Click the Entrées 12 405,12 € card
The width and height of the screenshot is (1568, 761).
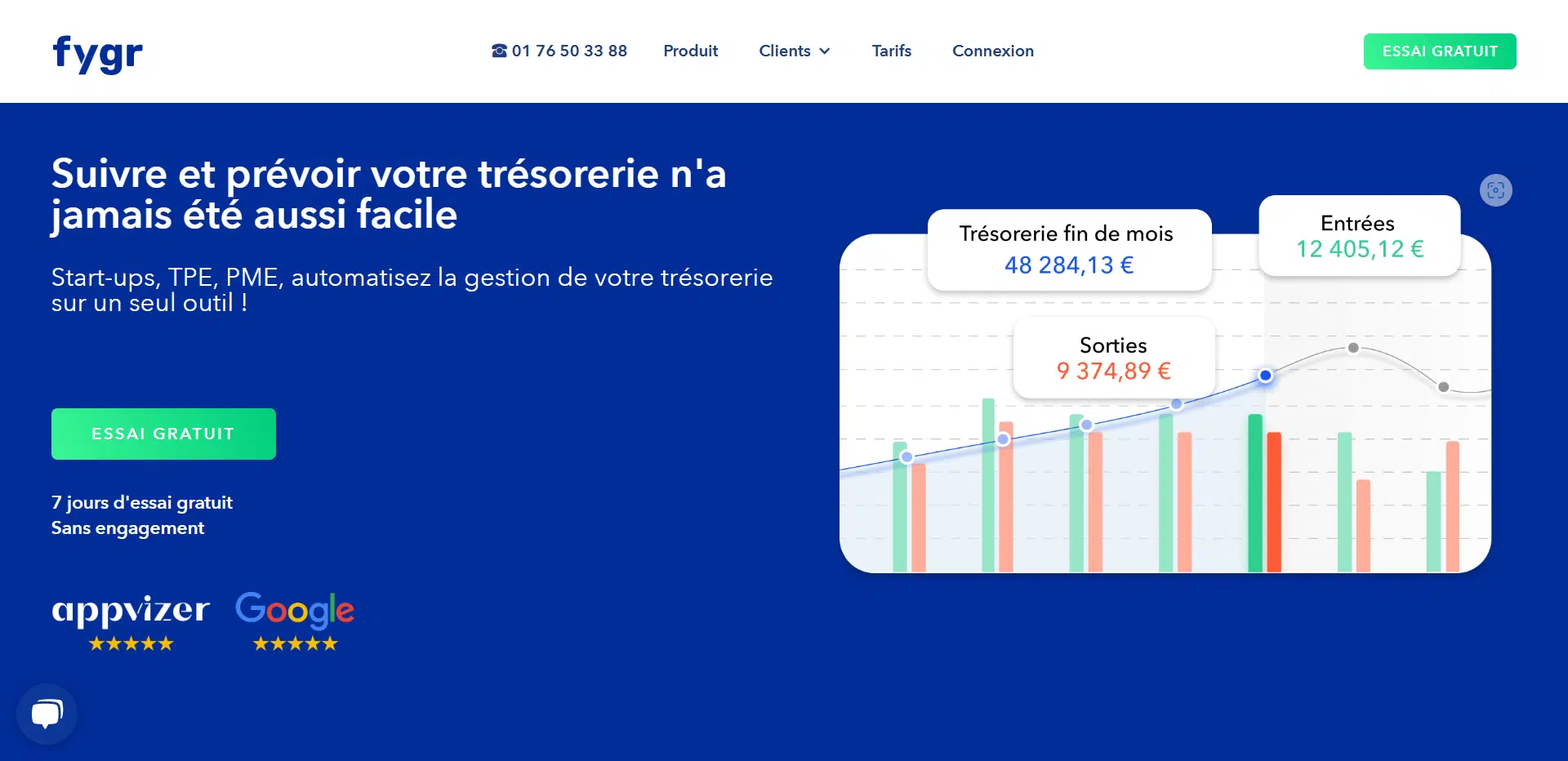click(x=1359, y=236)
